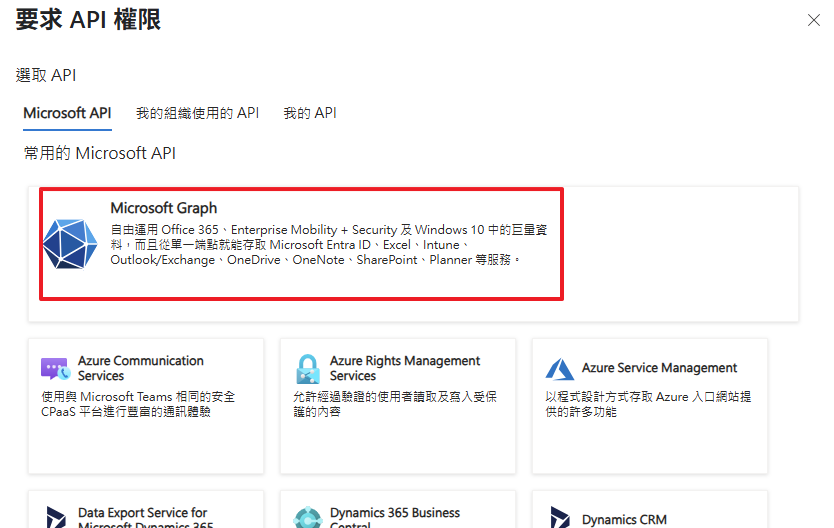Select the Dynamics 365 Business Central title
Screen dimensions: 834x528
click(395, 514)
